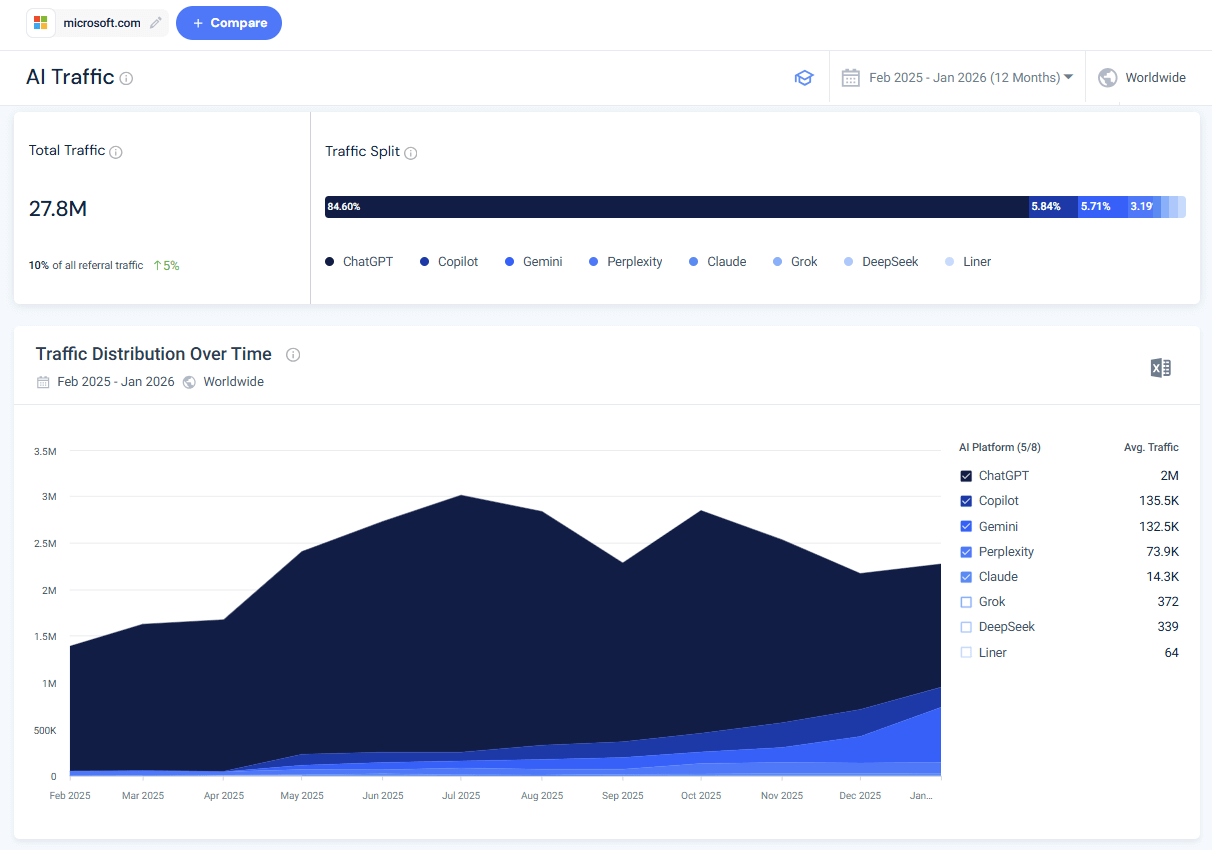Enable the Grok platform checkbox

(x=965, y=601)
